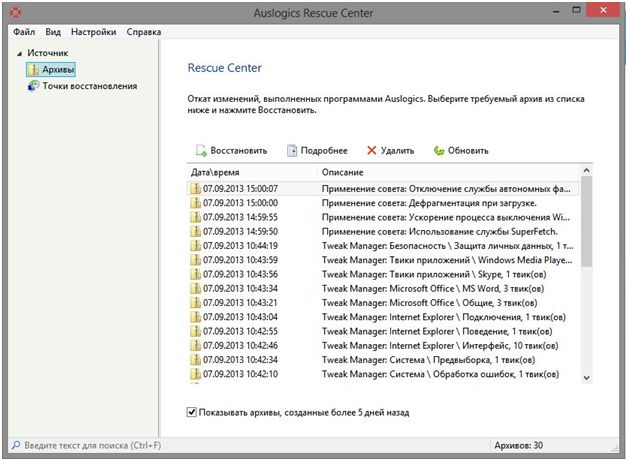Click the search magnifier icon in status bar

pos(16,444)
